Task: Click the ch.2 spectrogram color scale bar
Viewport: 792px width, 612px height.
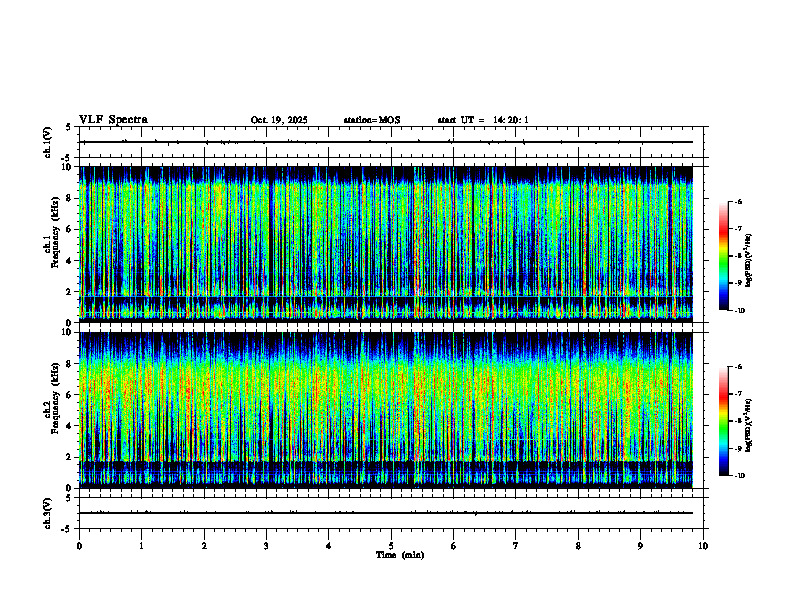Action: point(723,421)
